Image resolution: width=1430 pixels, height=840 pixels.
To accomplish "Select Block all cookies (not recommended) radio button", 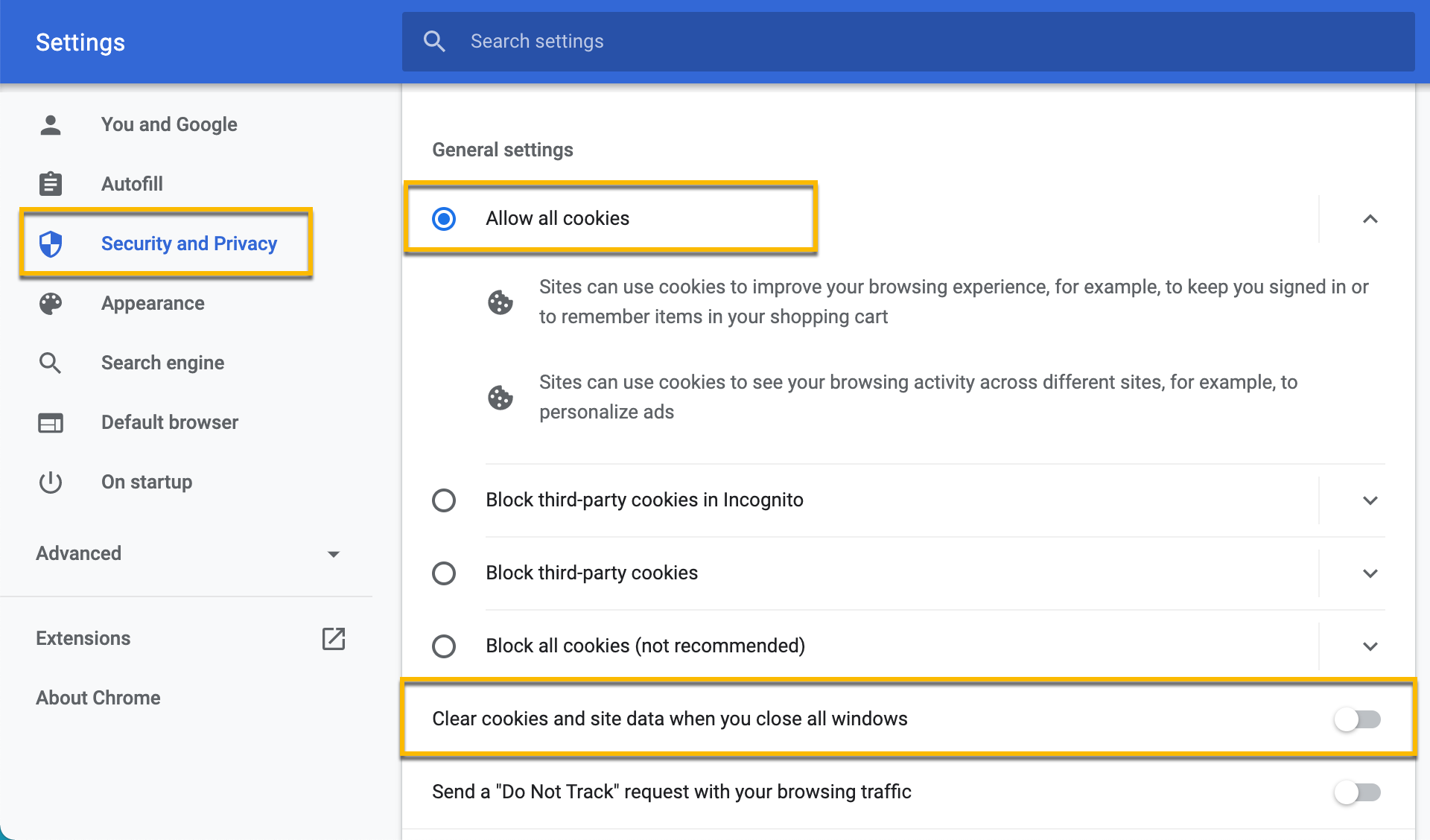I will (x=444, y=646).
